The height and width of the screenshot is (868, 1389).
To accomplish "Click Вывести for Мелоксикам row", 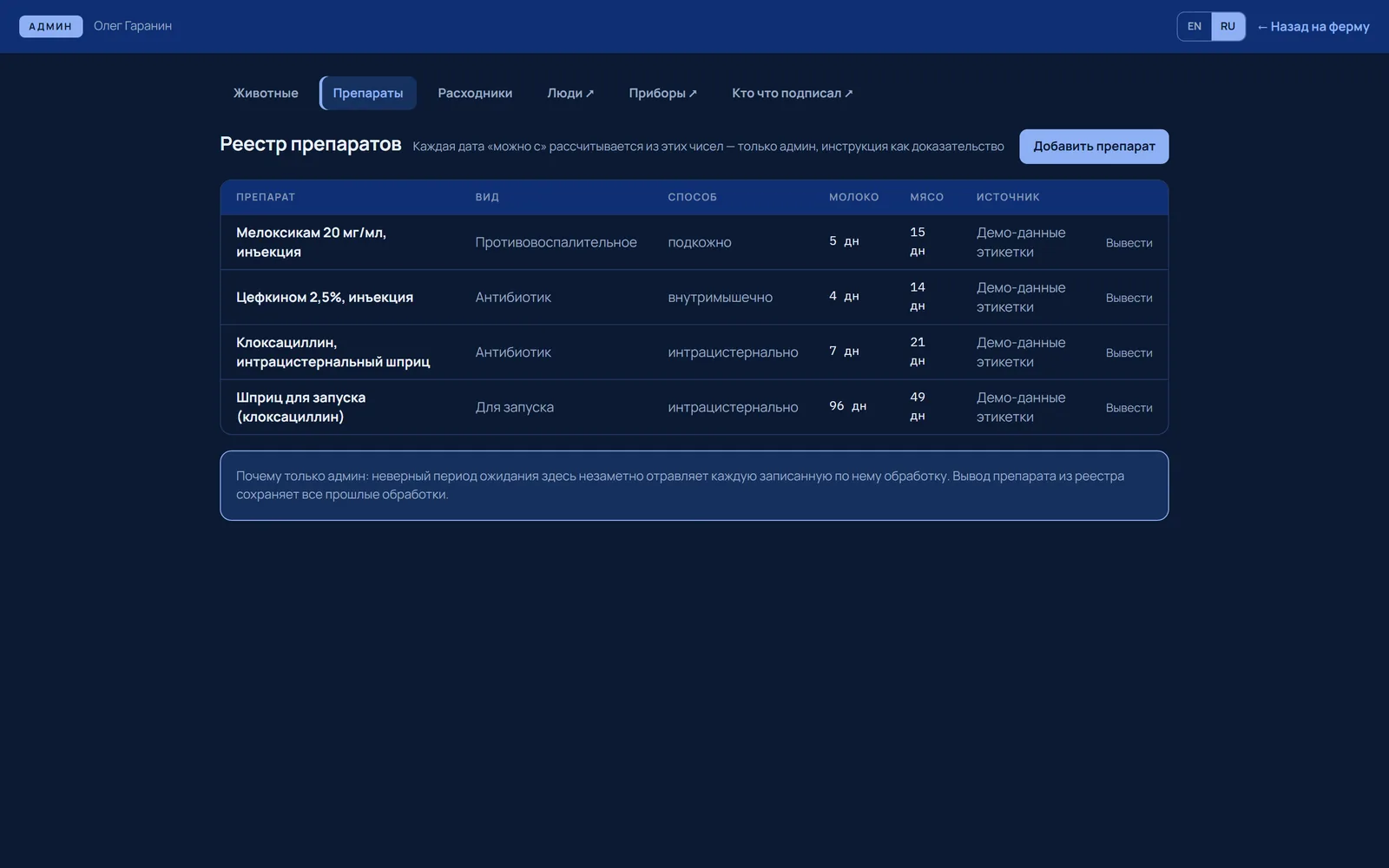I will coord(1129,243).
